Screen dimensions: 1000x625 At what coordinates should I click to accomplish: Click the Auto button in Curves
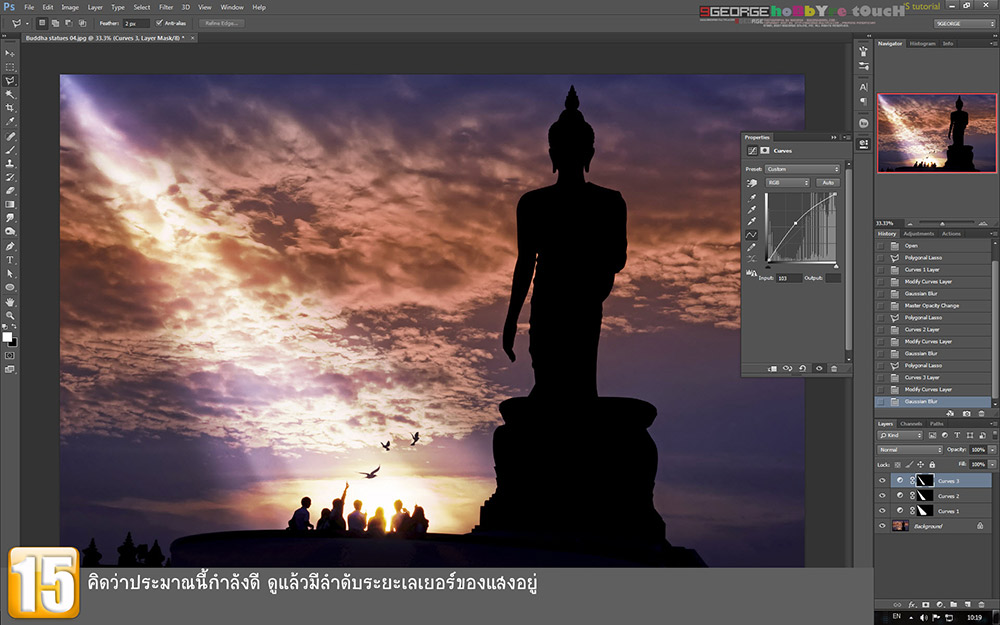[x=828, y=183]
